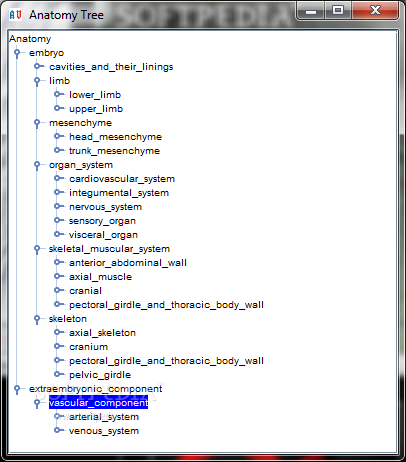
Task: Select the mesenchyme tree item
Action: point(80,123)
